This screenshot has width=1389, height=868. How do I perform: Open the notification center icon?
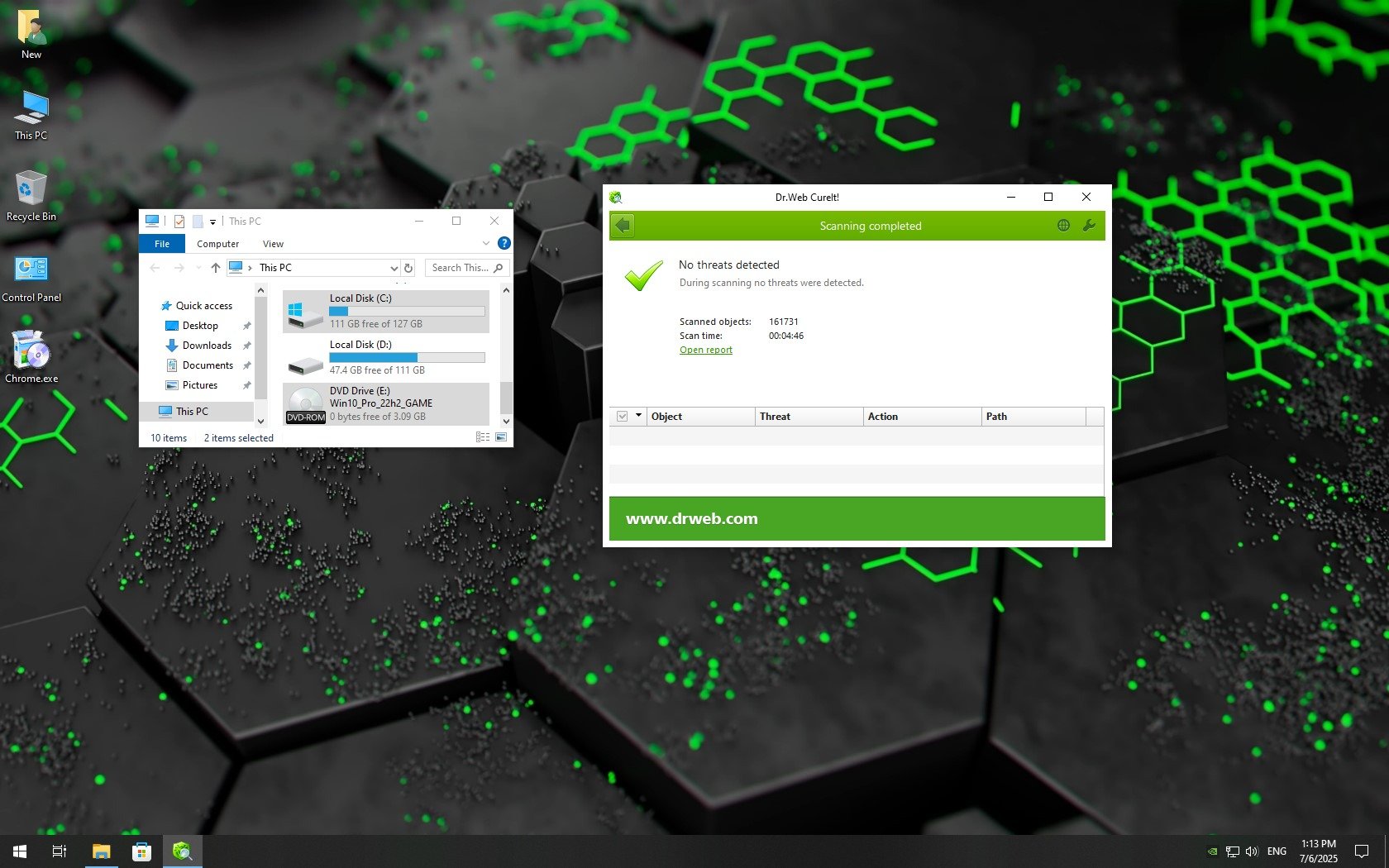(x=1362, y=851)
